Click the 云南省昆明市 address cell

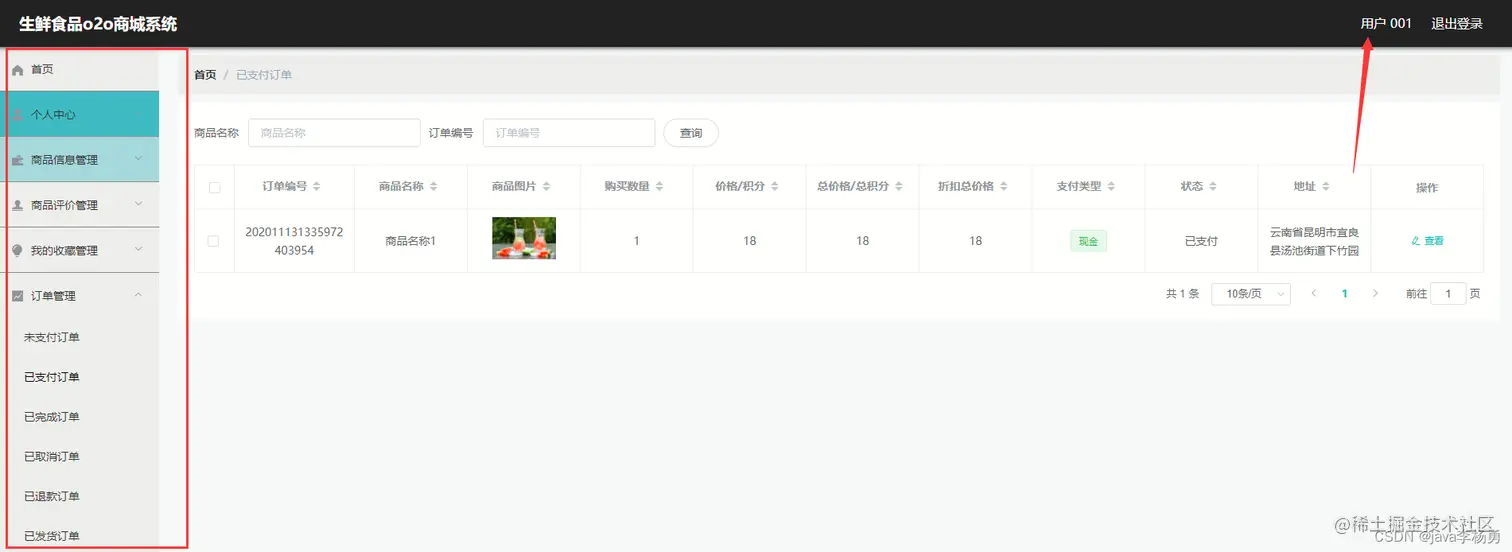(x=1314, y=241)
